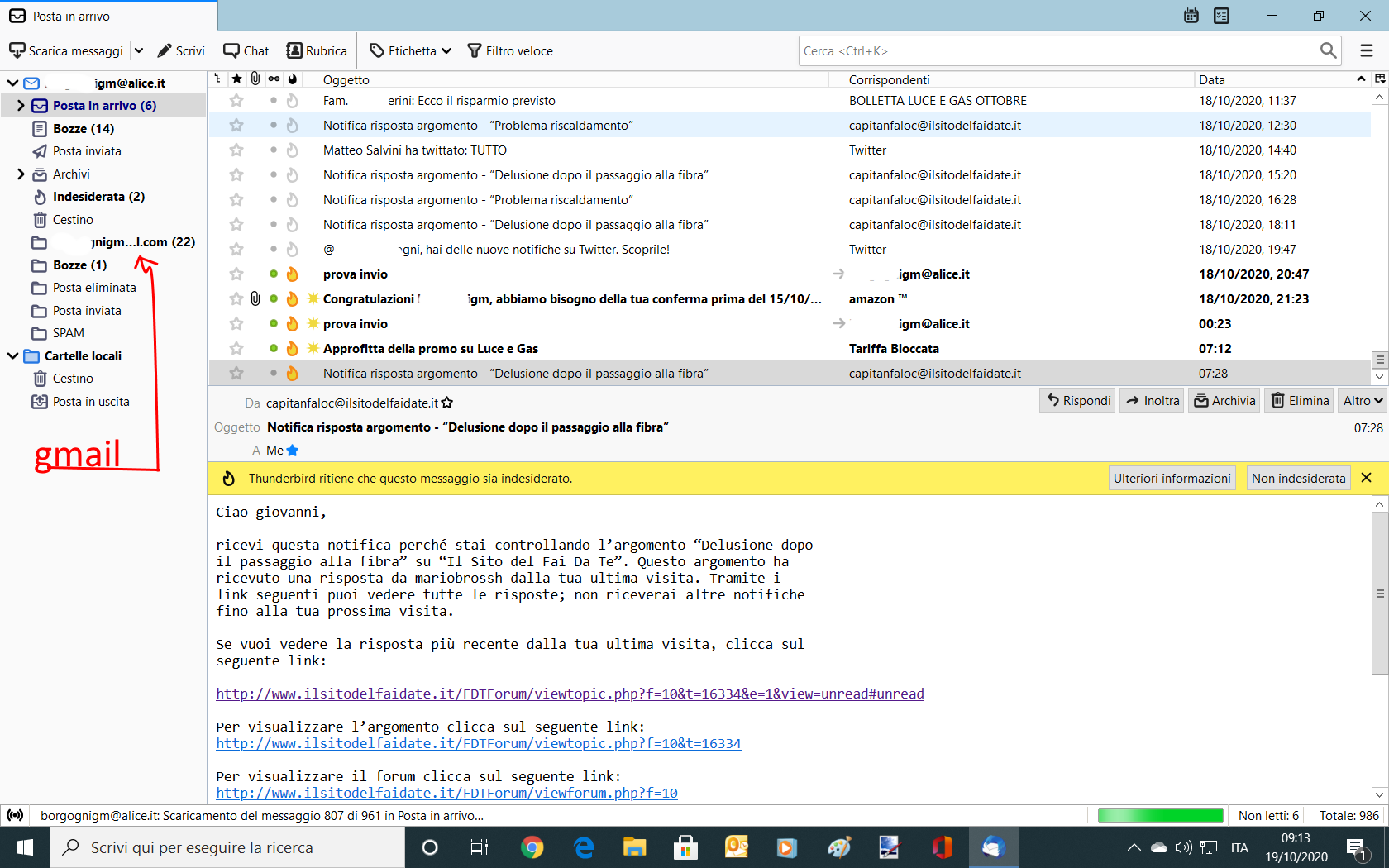Click the Scarica messaggi button
Image resolution: width=1389 pixels, height=868 pixels.
(x=66, y=50)
